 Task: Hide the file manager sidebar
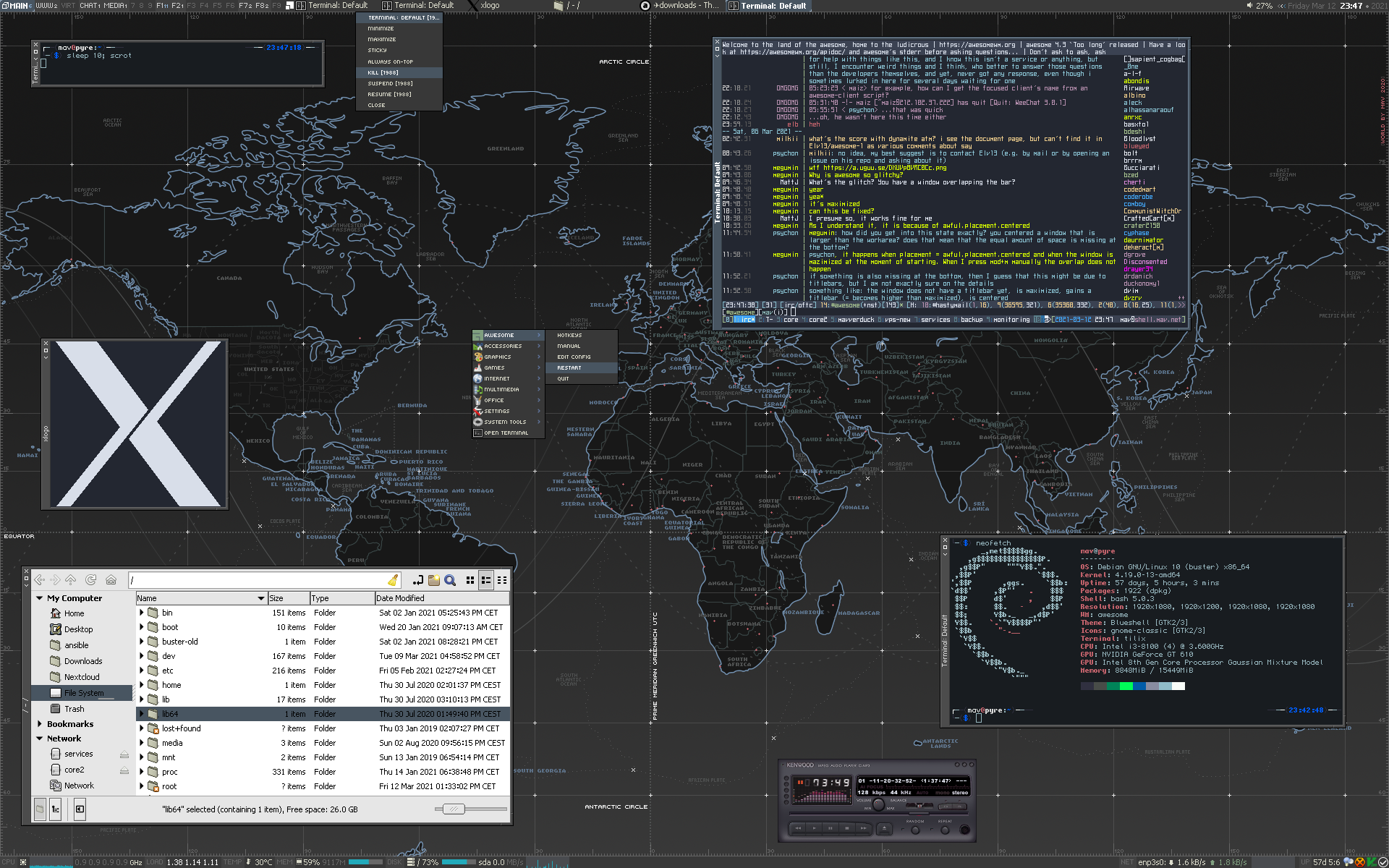coord(80,809)
